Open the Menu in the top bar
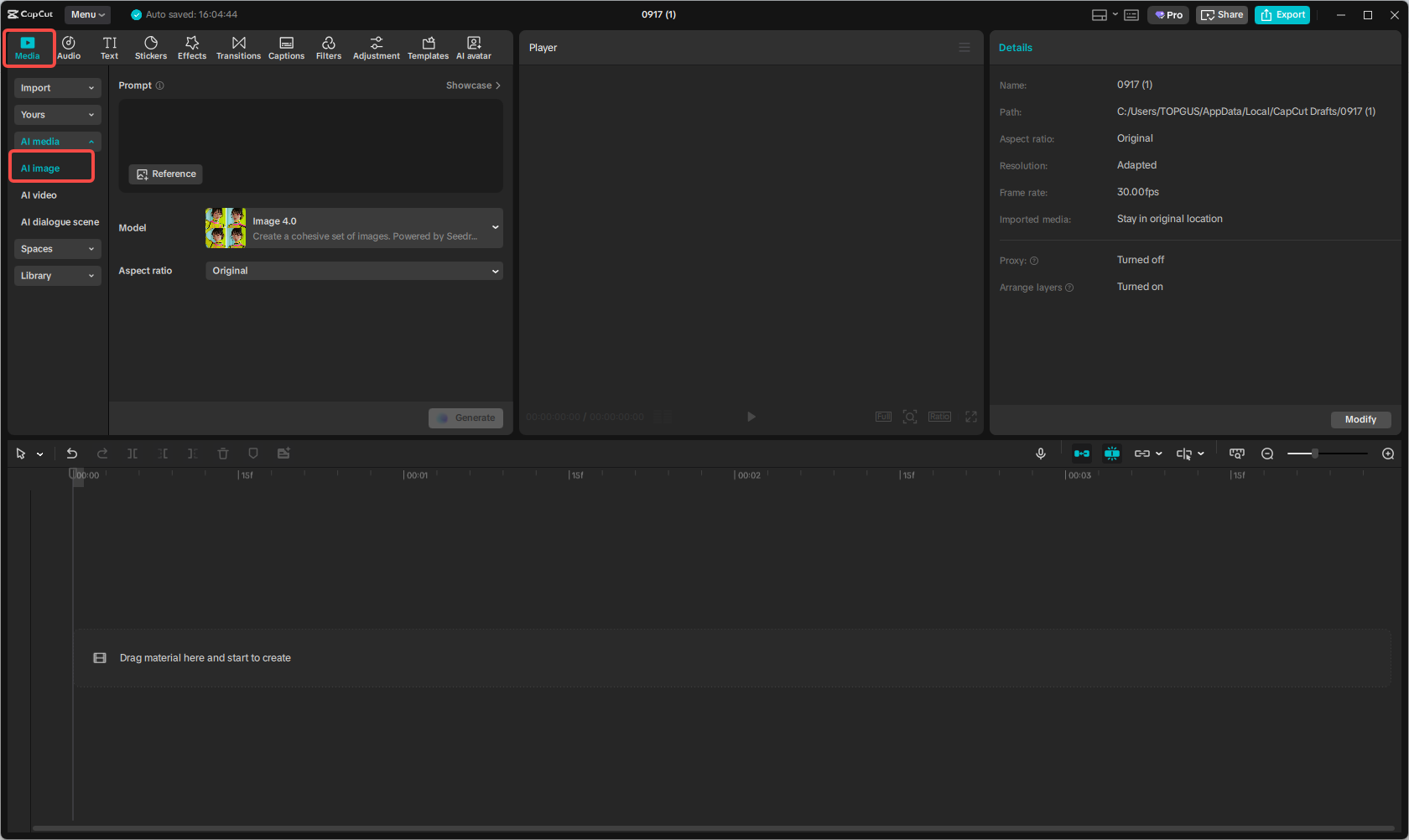The image size is (1409, 840). (x=86, y=14)
